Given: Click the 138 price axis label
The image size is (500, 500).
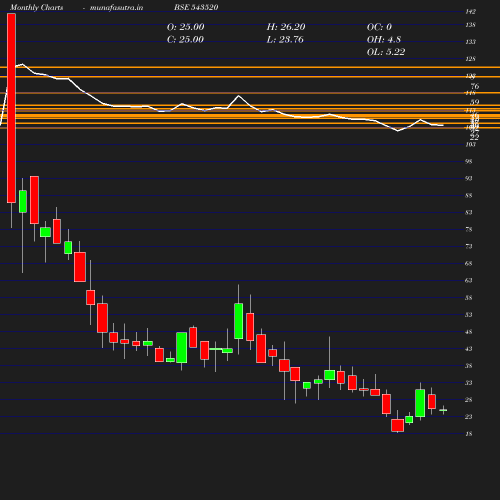Looking at the screenshot, I should pos(470,25).
